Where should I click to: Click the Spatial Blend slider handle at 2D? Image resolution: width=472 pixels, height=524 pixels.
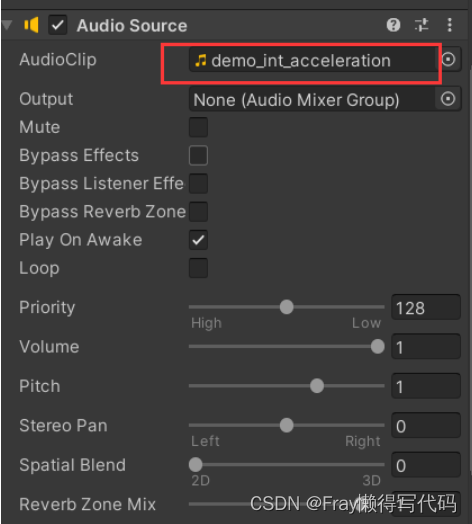tap(196, 465)
